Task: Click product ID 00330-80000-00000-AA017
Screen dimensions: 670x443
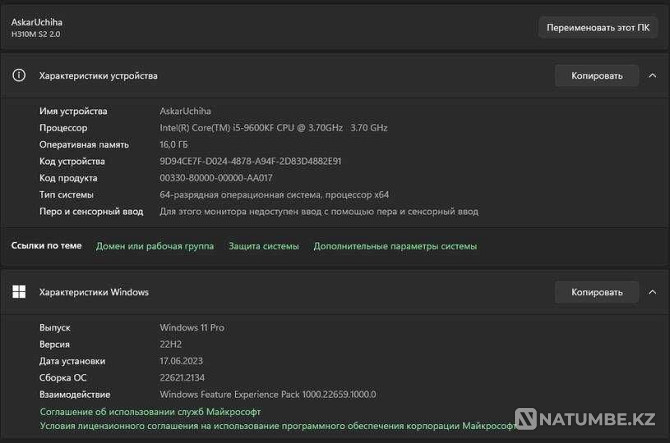Action: (216, 178)
